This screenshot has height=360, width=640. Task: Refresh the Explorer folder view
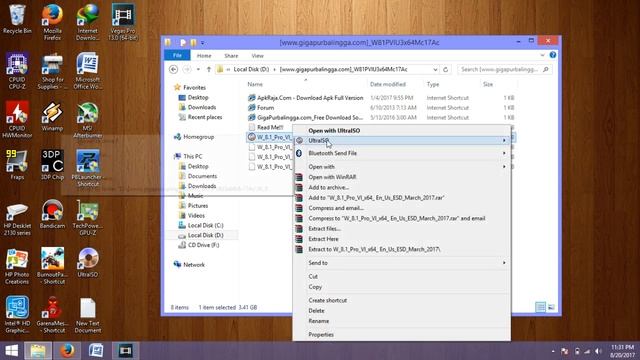[x=445, y=69]
